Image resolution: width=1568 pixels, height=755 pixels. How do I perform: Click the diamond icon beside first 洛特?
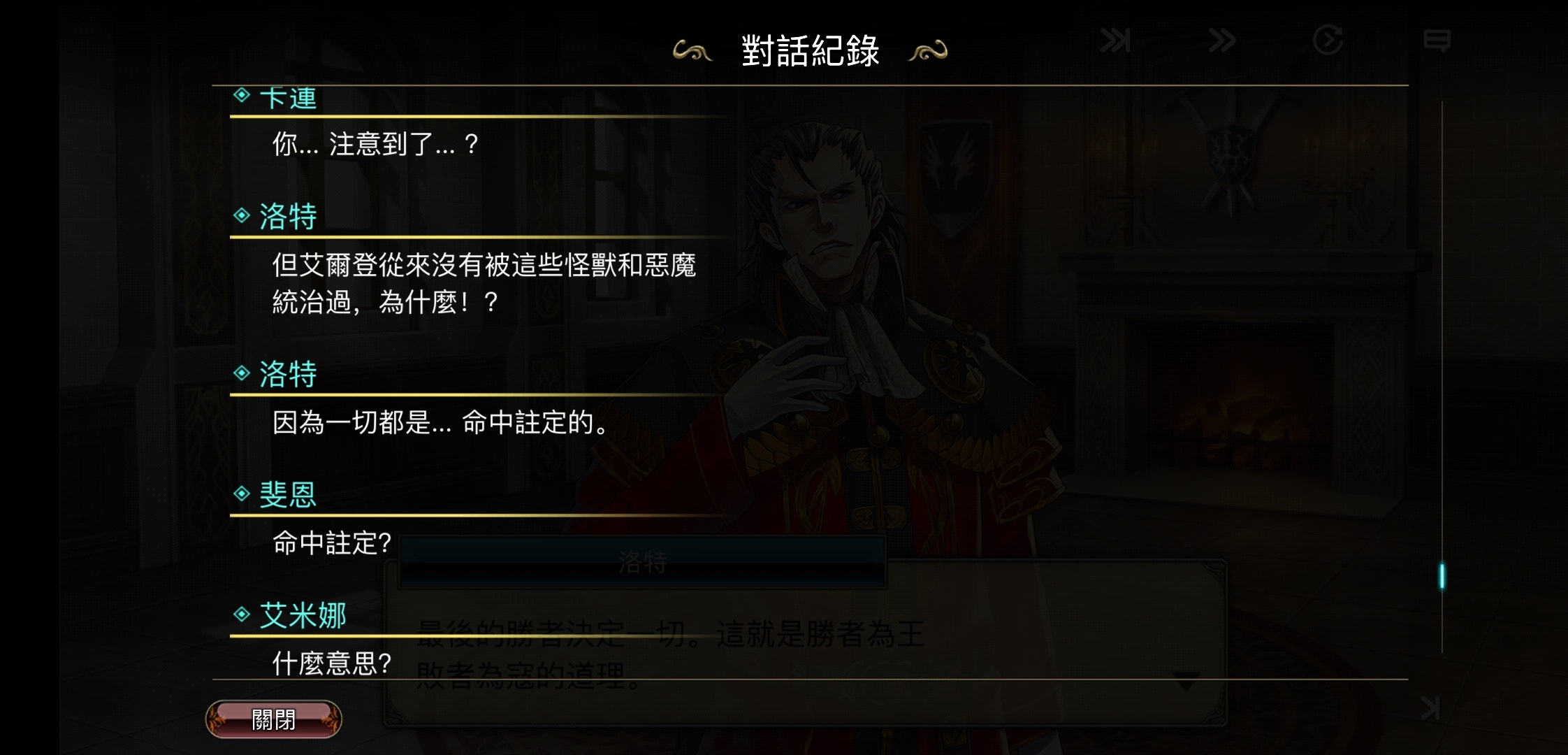pyautogui.click(x=242, y=215)
